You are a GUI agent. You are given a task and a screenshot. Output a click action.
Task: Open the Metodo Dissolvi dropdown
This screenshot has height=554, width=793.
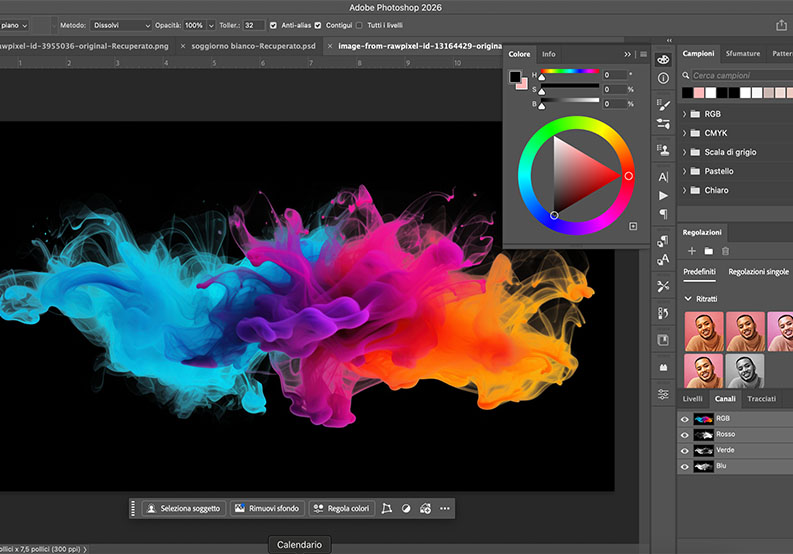(x=121, y=25)
